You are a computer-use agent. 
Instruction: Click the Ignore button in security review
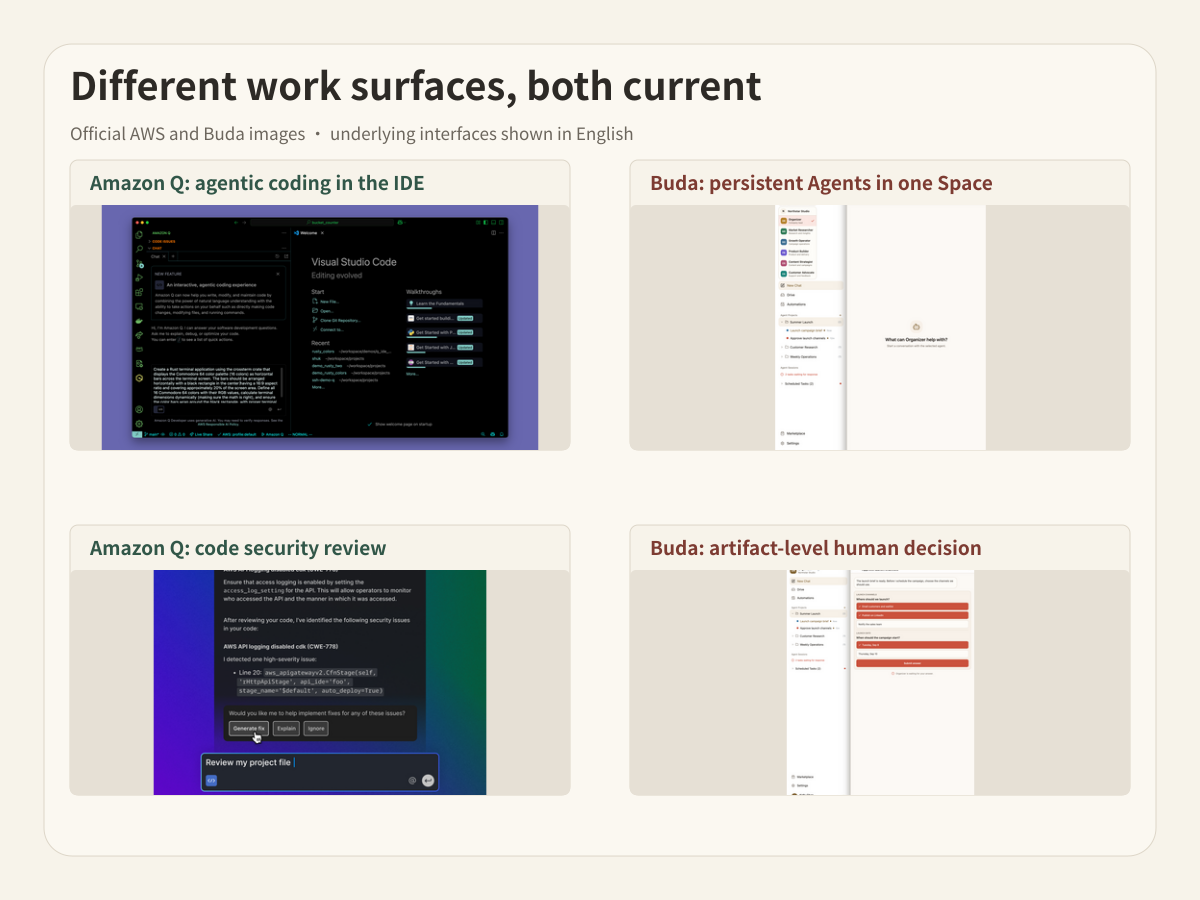pyautogui.click(x=316, y=728)
